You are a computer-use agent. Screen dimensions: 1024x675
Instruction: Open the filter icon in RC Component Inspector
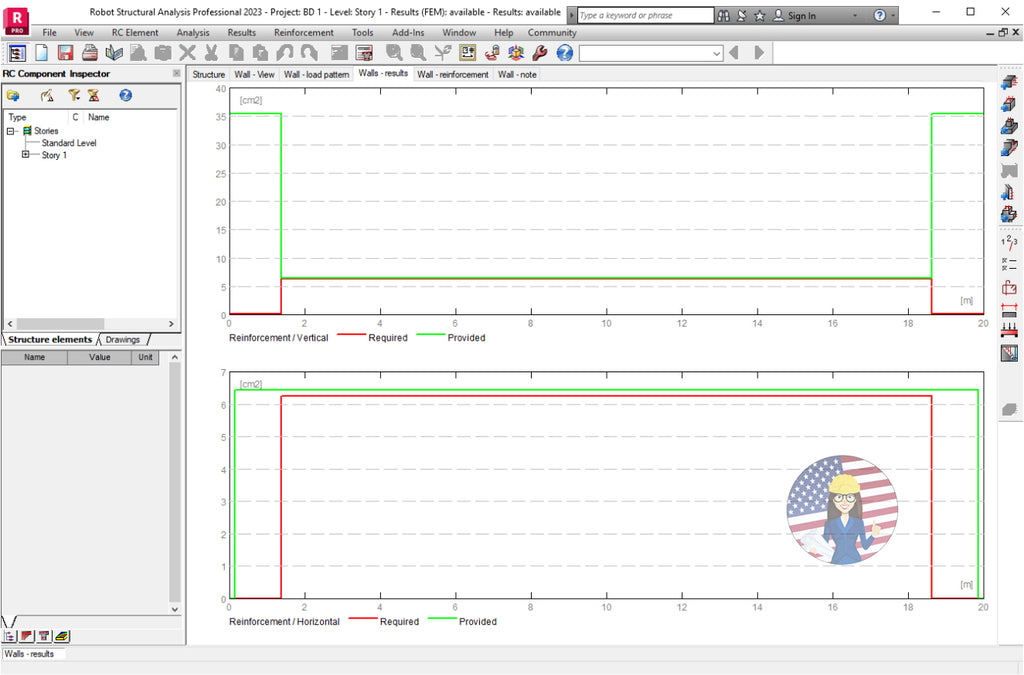click(73, 95)
